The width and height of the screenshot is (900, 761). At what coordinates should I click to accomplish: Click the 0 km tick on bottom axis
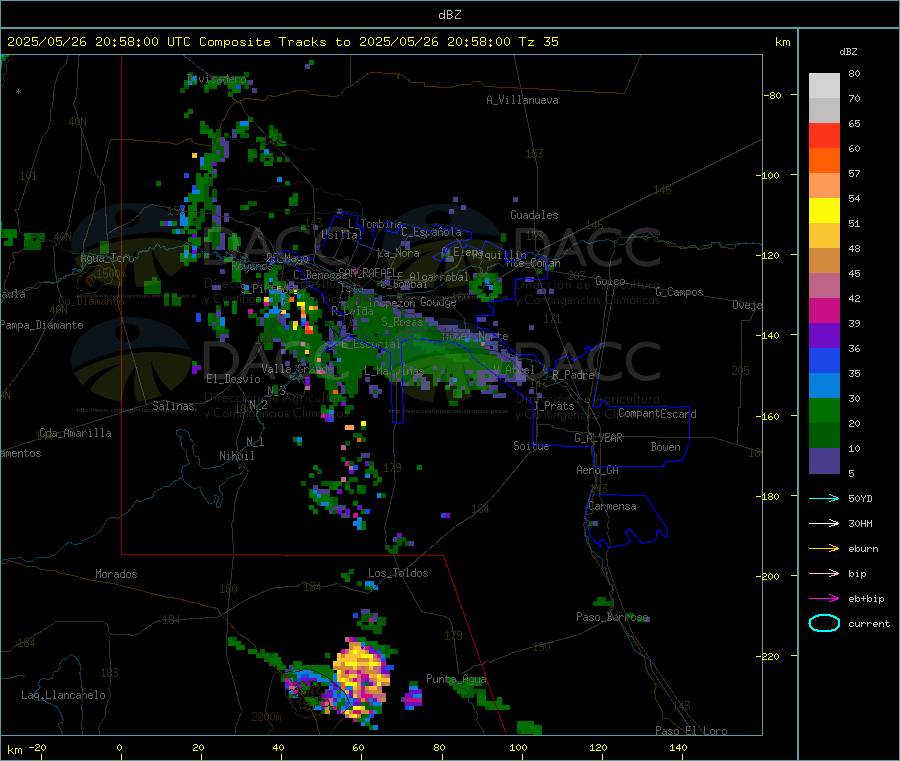click(x=119, y=748)
